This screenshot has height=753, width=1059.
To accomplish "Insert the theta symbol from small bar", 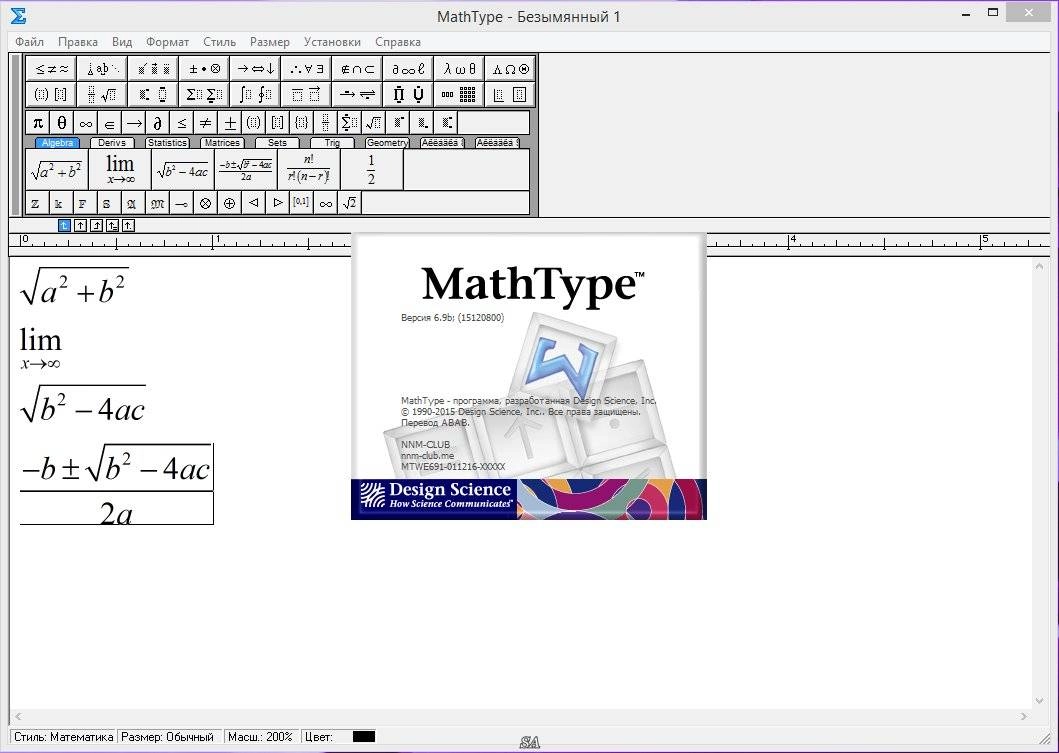I will (x=61, y=123).
